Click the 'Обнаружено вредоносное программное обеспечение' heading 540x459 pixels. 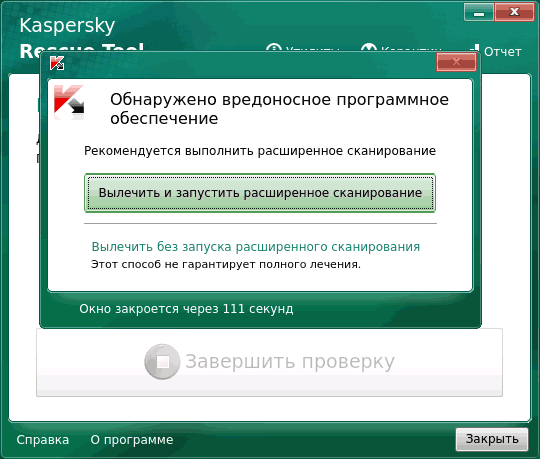coord(279,109)
